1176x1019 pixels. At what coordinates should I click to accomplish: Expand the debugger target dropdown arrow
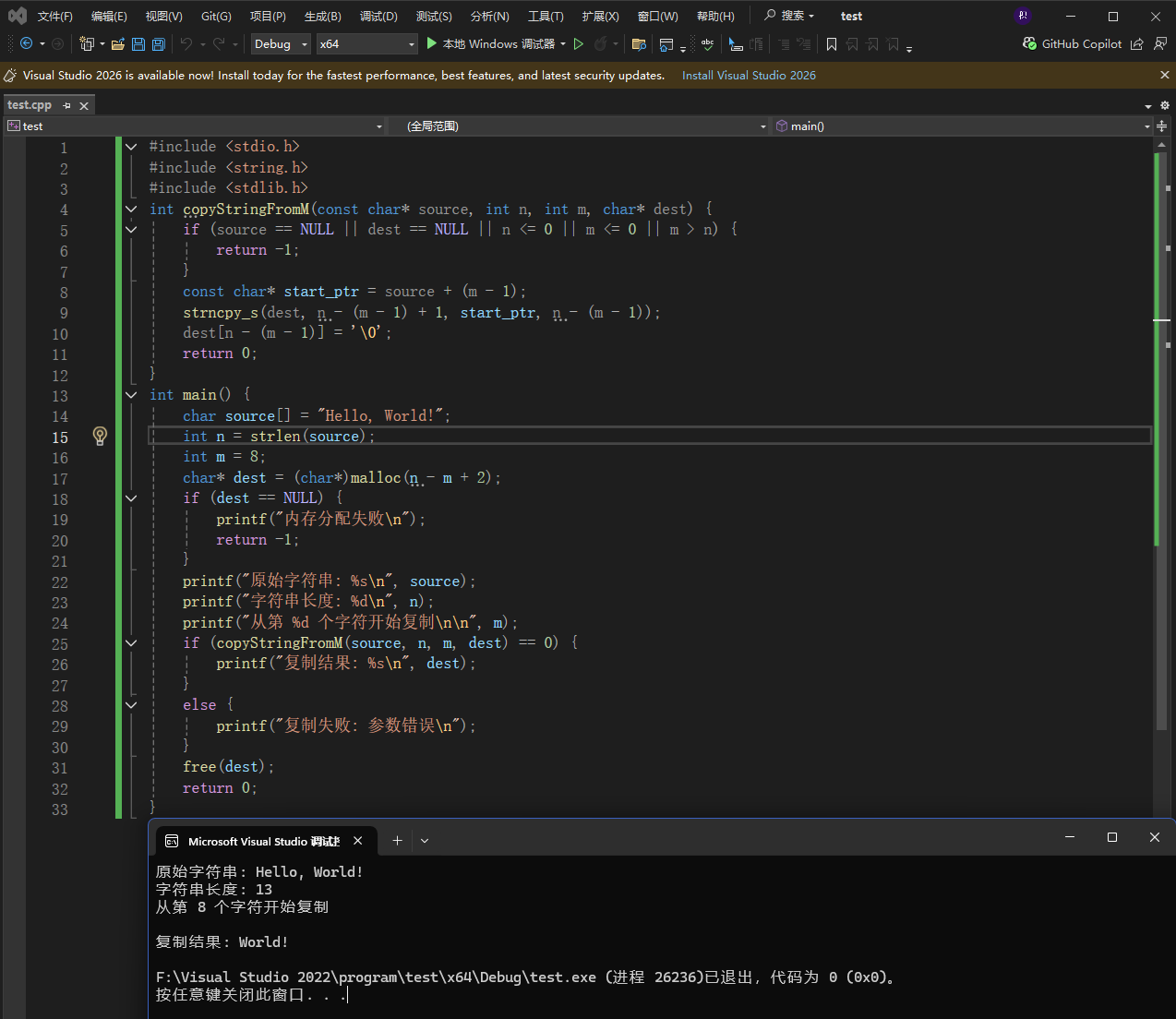pos(563,43)
